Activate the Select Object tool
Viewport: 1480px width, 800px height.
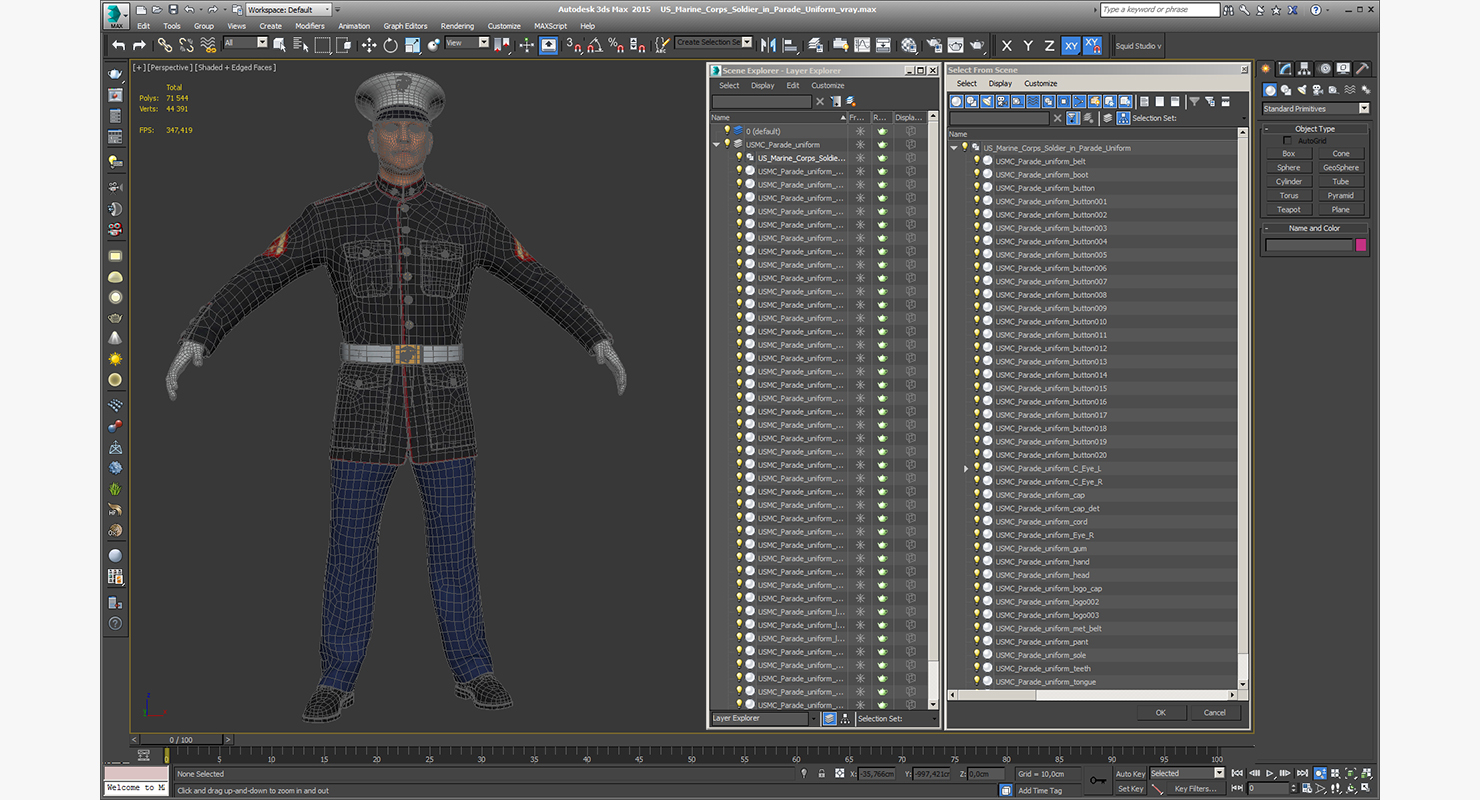pos(280,45)
